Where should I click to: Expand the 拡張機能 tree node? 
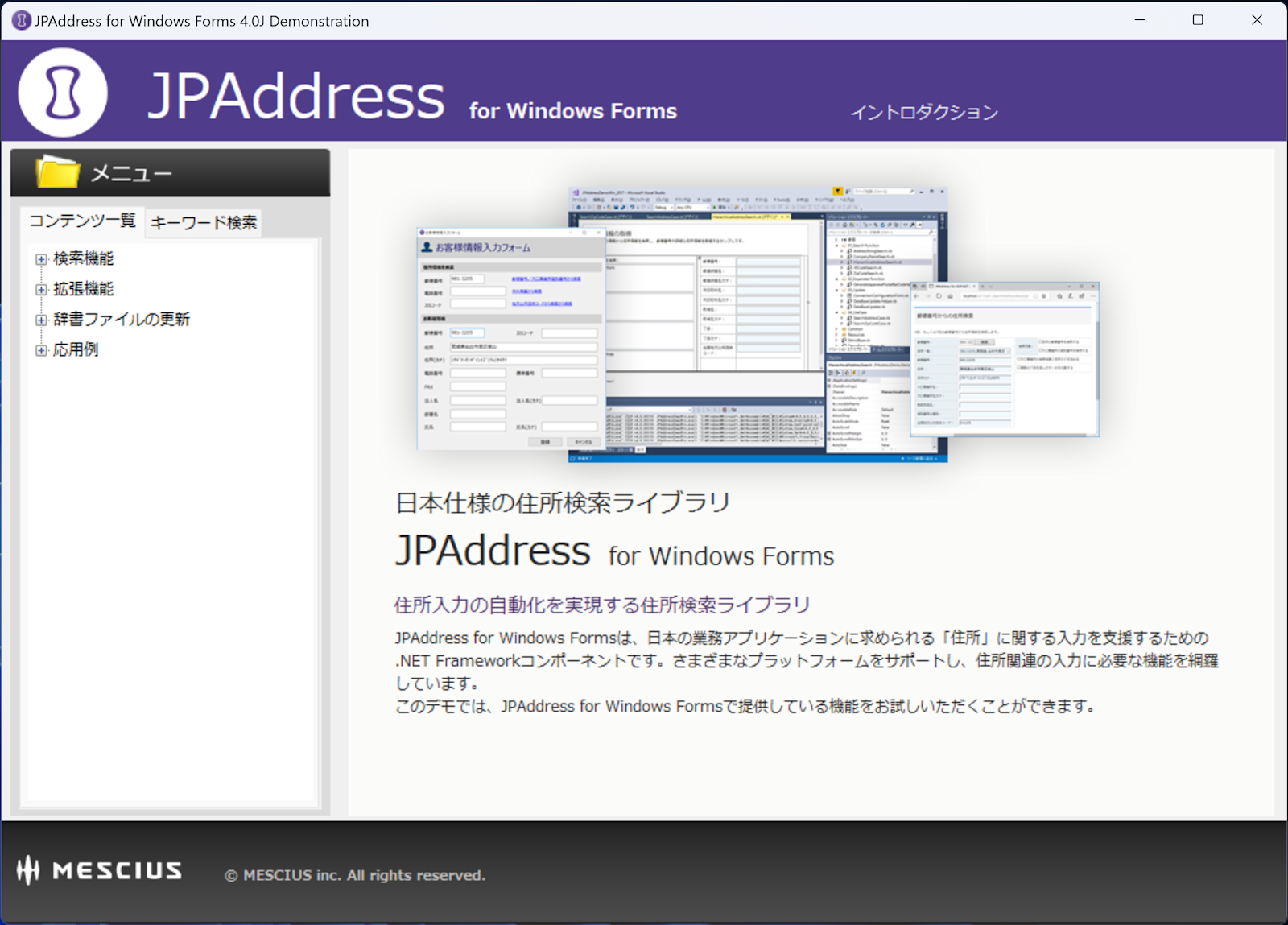coord(41,290)
